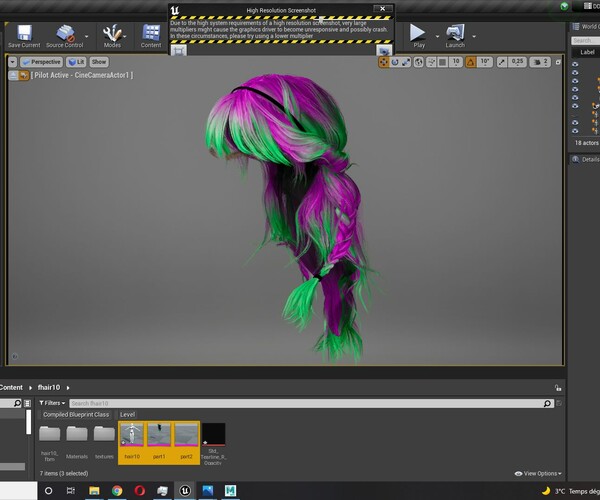
Task: Click the Search fhair10 assets field
Action: click(311, 403)
